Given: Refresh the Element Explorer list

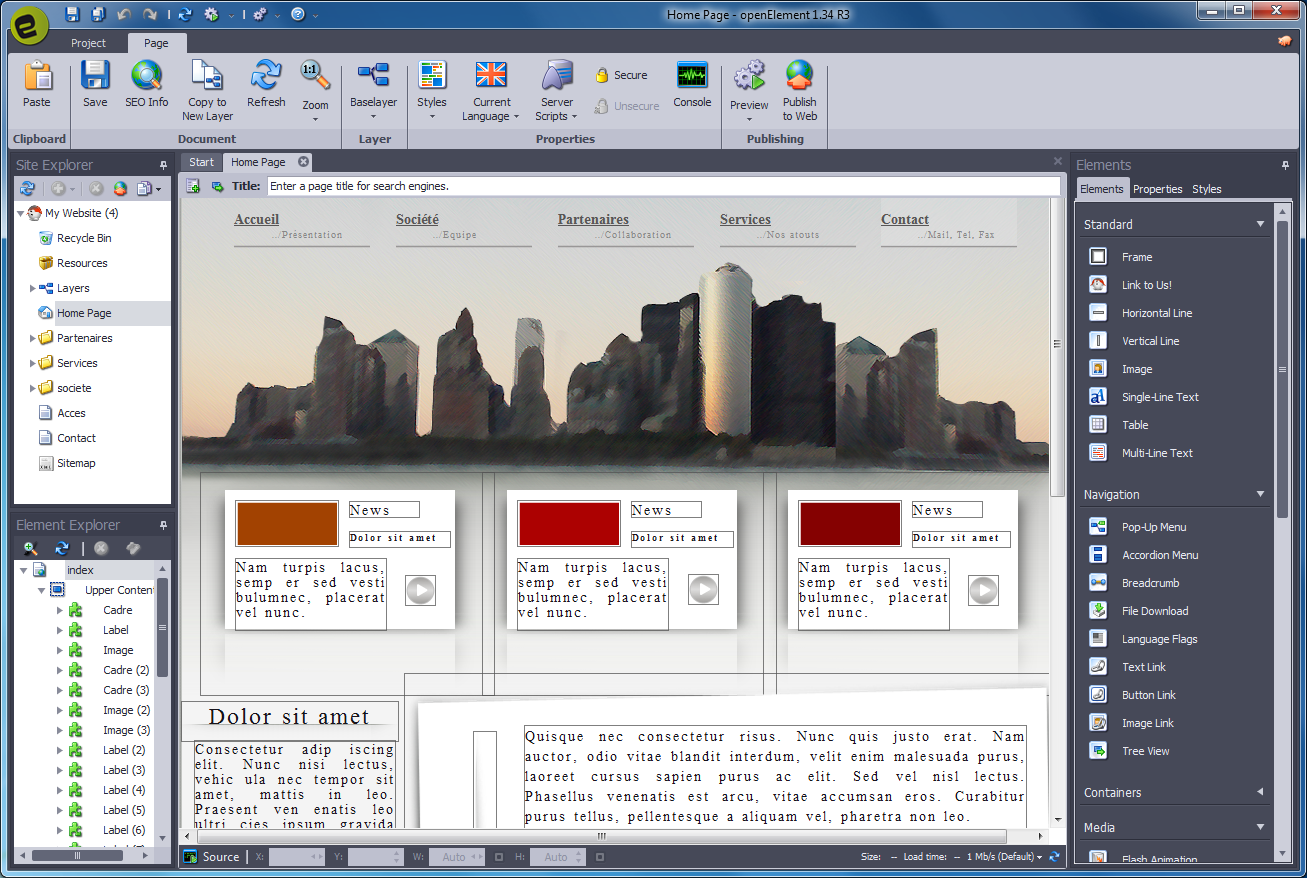Looking at the screenshot, I should [62, 548].
